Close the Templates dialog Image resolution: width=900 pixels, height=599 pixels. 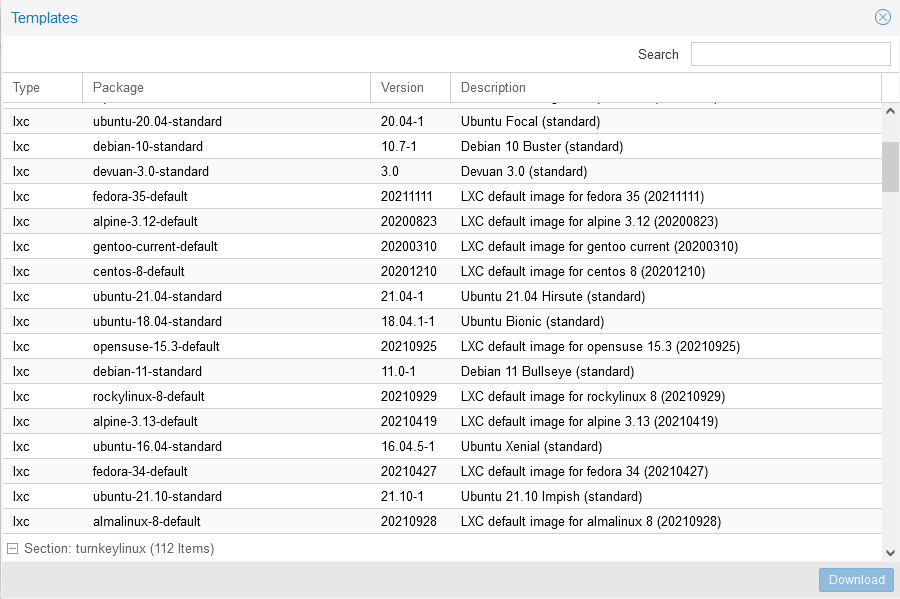click(x=883, y=17)
